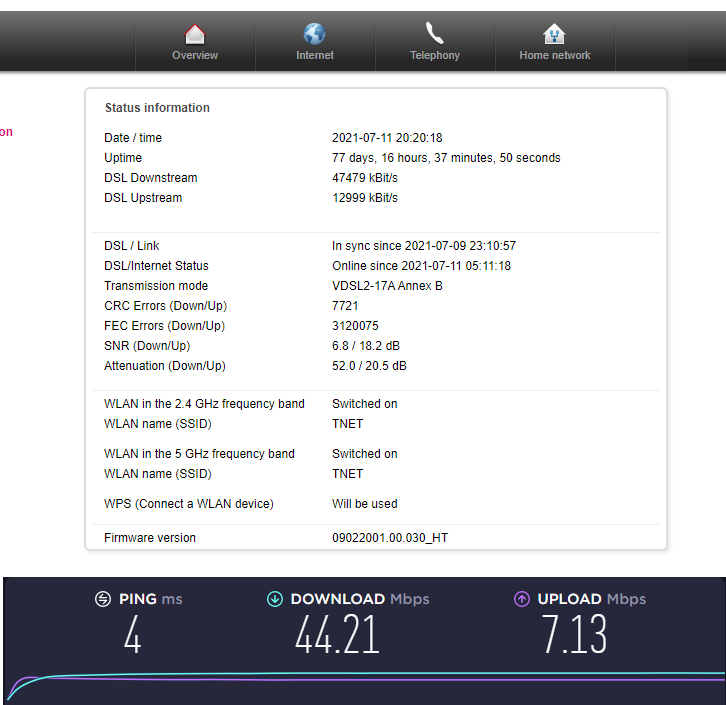Click the Transmission mode label
726x705 pixels.
coord(156,286)
